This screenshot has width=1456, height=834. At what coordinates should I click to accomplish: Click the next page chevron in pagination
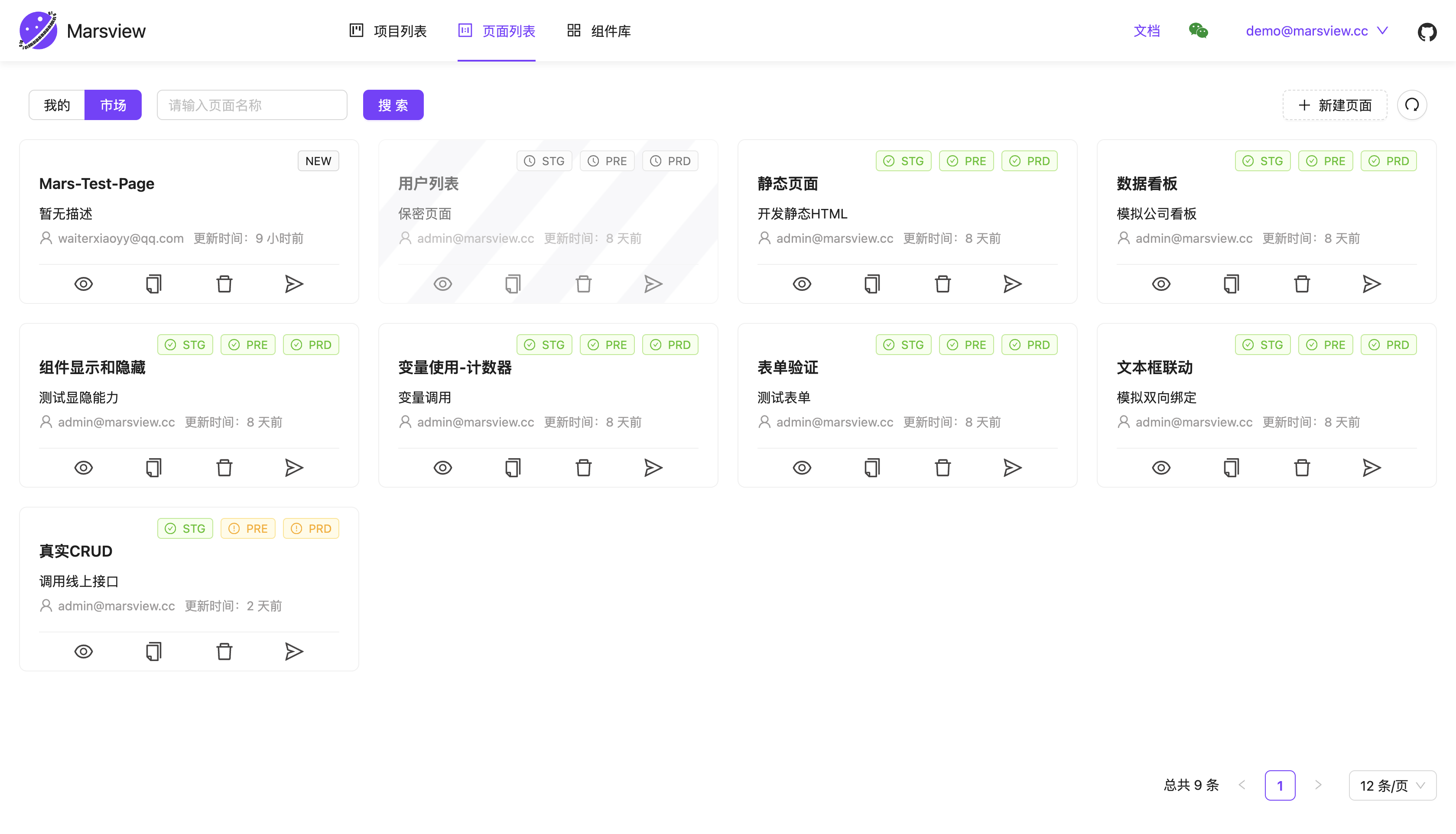pyautogui.click(x=1318, y=785)
